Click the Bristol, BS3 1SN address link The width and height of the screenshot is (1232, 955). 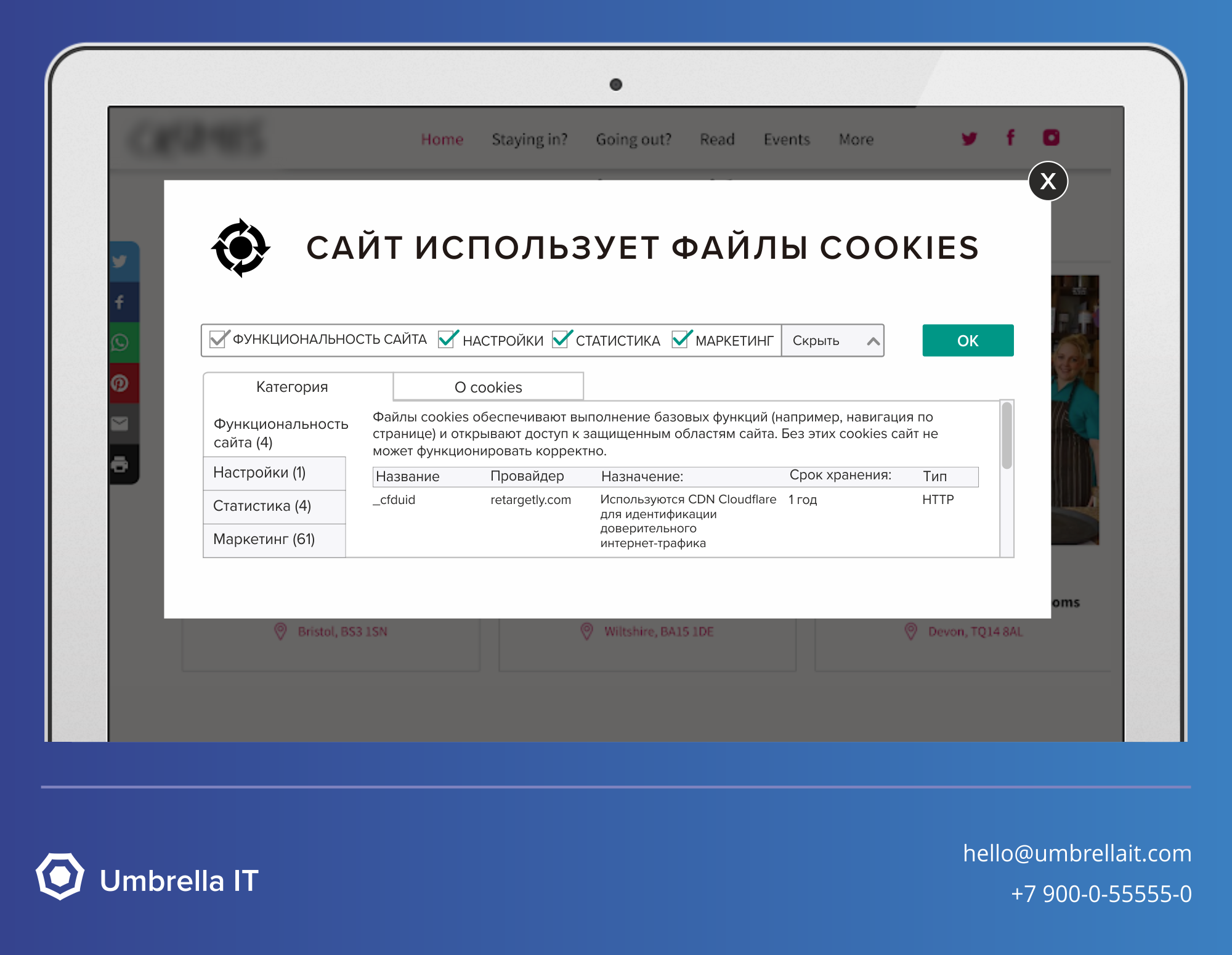[x=342, y=632]
